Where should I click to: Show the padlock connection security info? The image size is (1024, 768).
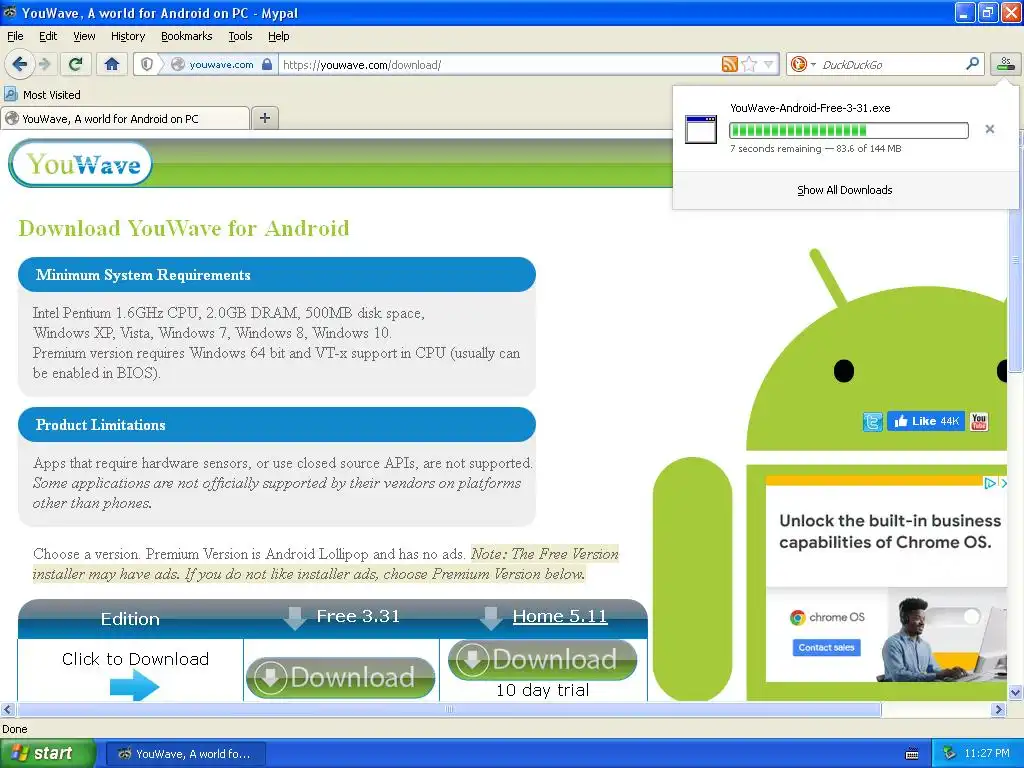coord(266,64)
